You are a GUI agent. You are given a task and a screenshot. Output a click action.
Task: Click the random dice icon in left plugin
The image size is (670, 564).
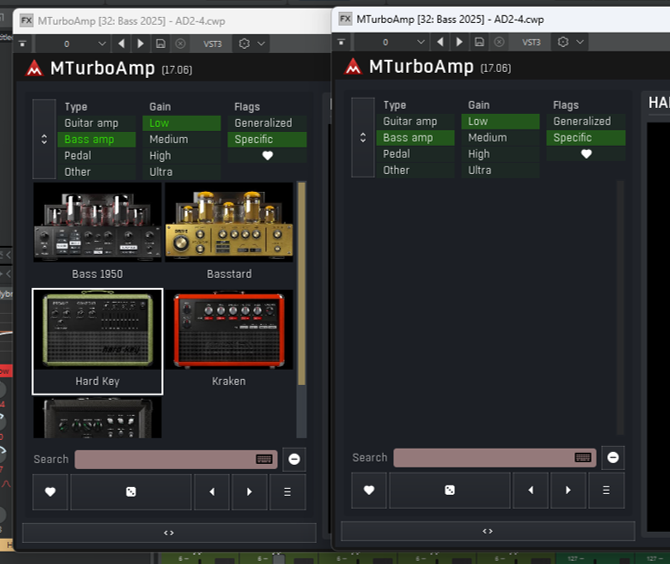(x=131, y=492)
